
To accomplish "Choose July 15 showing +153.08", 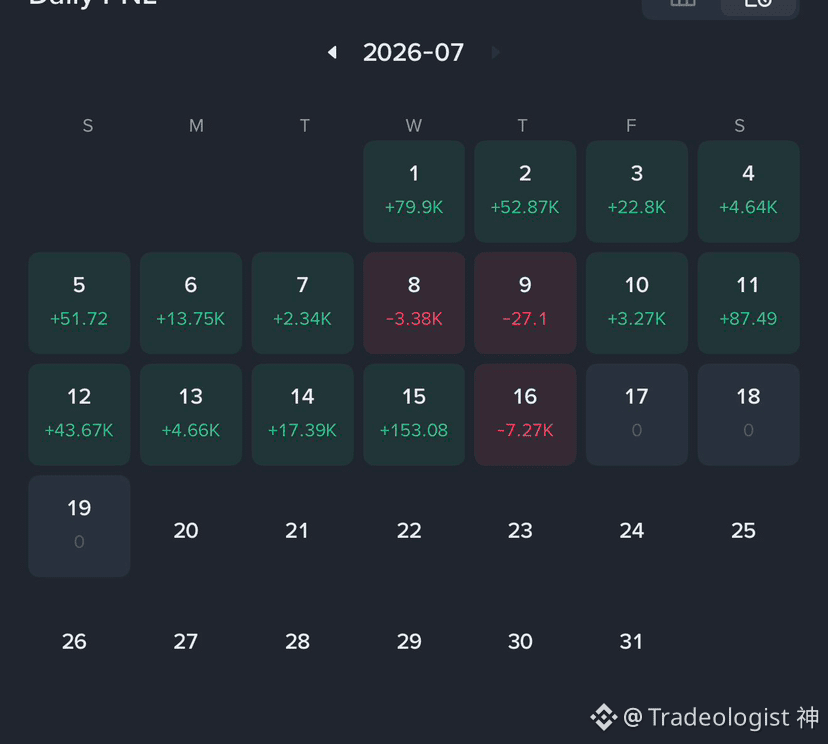I will [x=414, y=415].
